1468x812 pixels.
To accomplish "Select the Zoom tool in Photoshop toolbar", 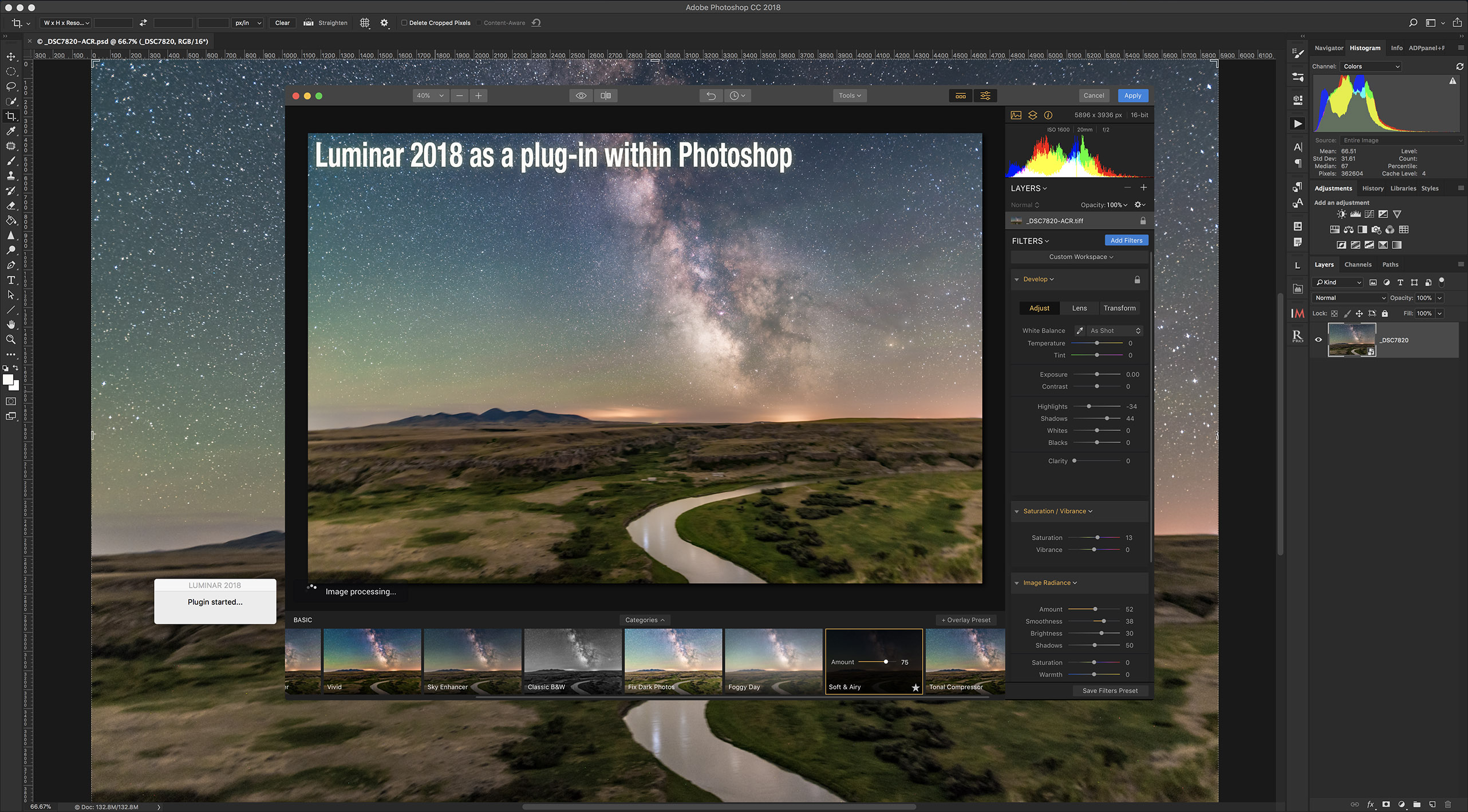I will point(11,340).
